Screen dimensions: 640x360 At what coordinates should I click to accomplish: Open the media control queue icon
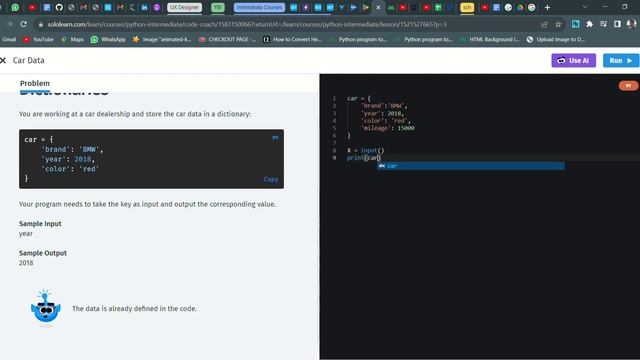tap(603, 24)
